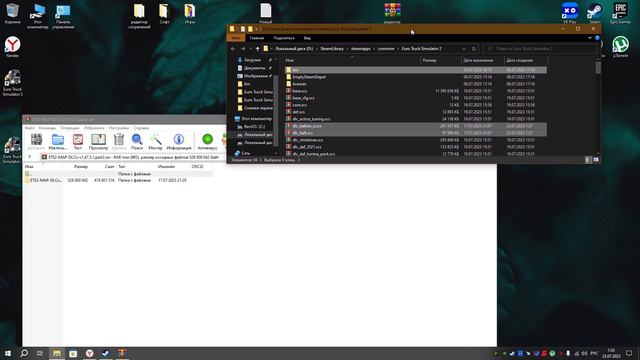640x360 pixels.
Task: Select the ETS2-MAP-DLCs folder row in WinRAR
Action: click(x=118, y=180)
